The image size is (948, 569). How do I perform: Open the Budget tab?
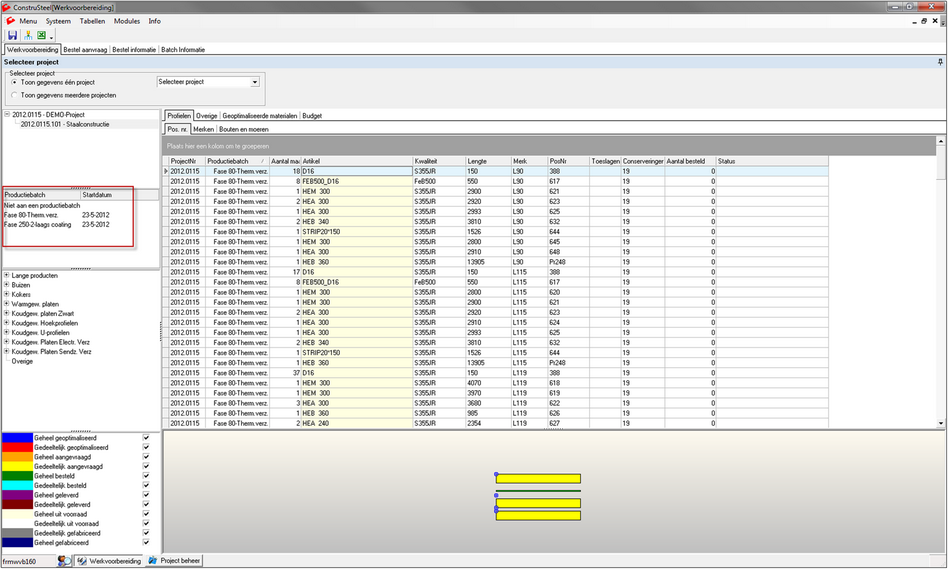[312, 115]
